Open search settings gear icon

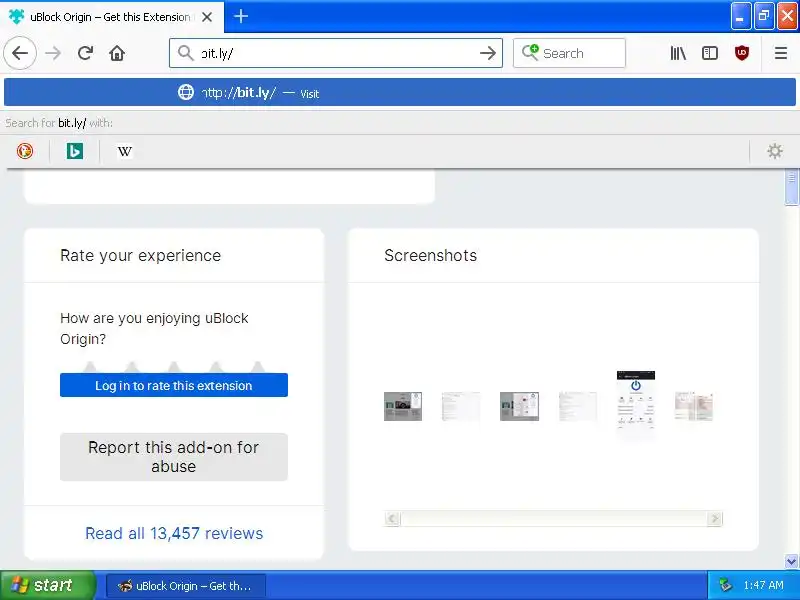click(x=774, y=151)
